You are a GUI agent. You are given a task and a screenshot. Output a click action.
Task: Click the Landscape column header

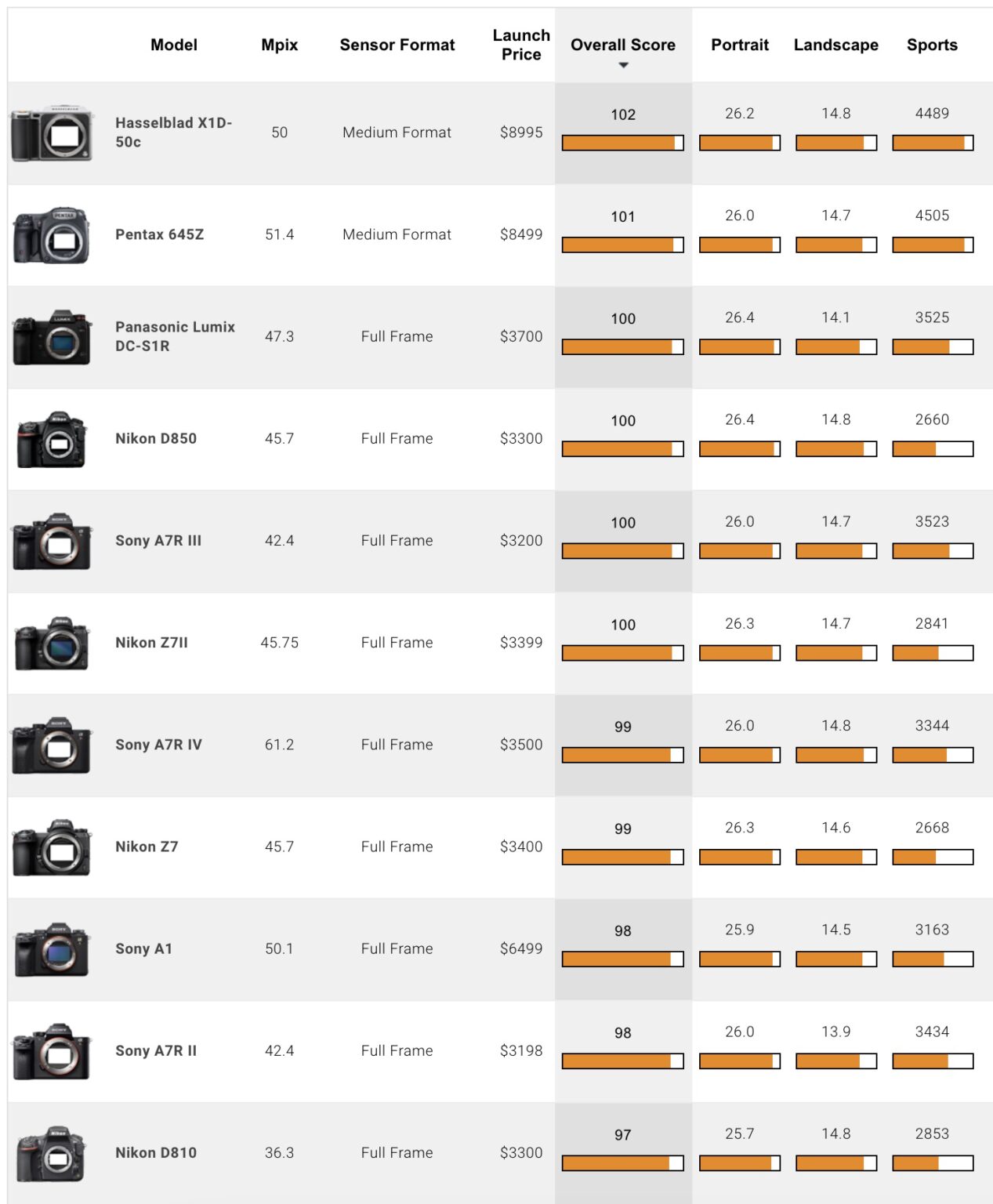[835, 45]
